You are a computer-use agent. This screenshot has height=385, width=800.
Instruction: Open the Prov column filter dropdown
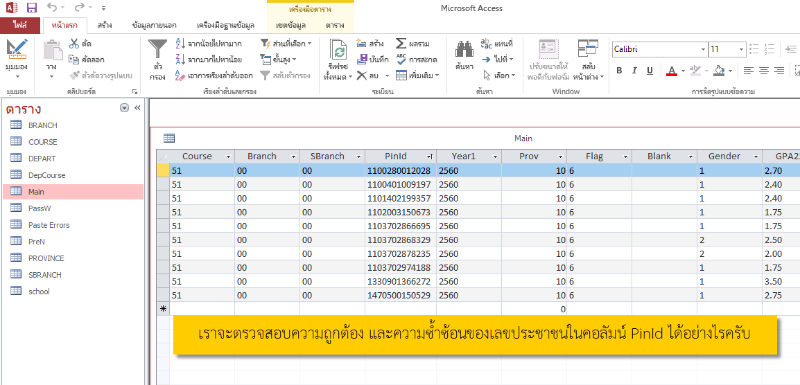pyautogui.click(x=560, y=157)
